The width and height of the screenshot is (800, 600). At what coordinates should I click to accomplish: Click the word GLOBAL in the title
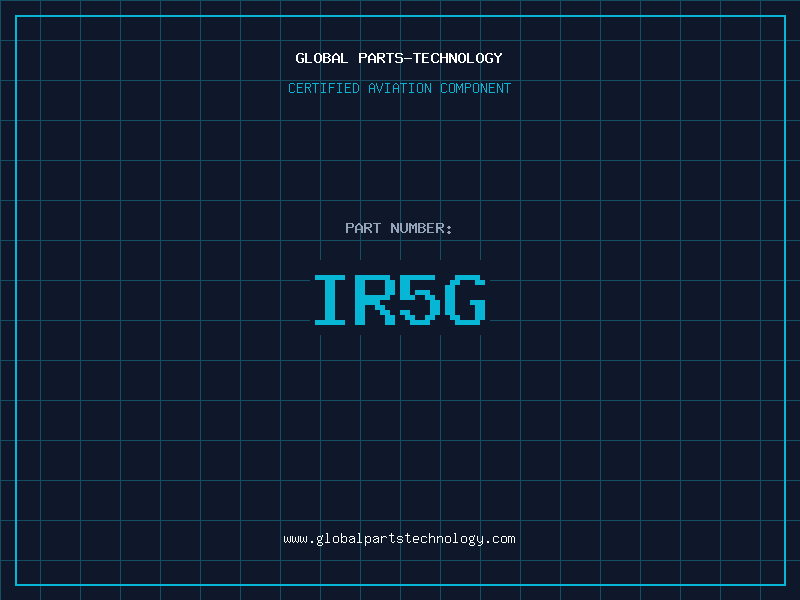322,58
